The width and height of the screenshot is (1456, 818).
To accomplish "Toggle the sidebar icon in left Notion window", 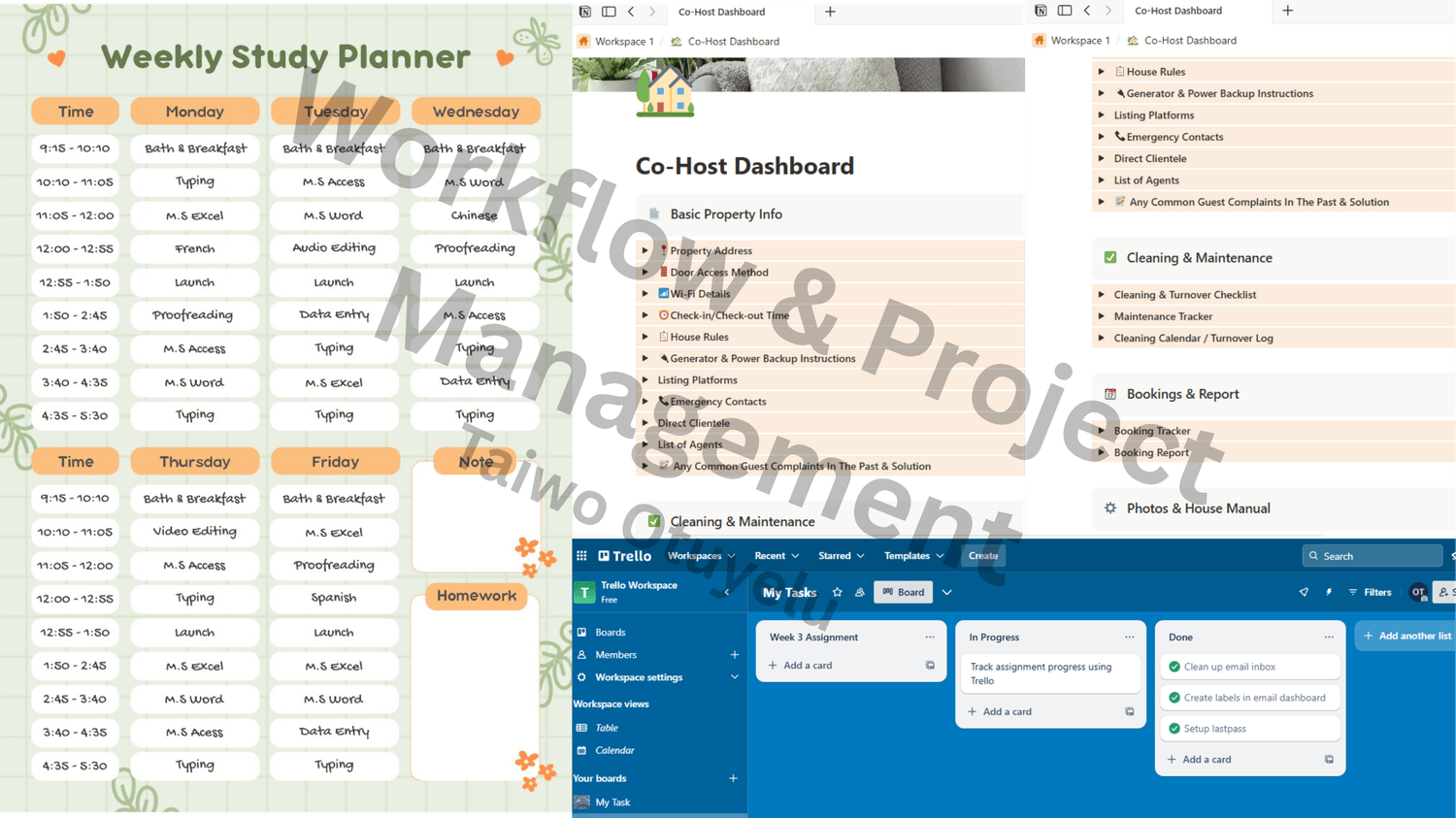I will tap(609, 12).
